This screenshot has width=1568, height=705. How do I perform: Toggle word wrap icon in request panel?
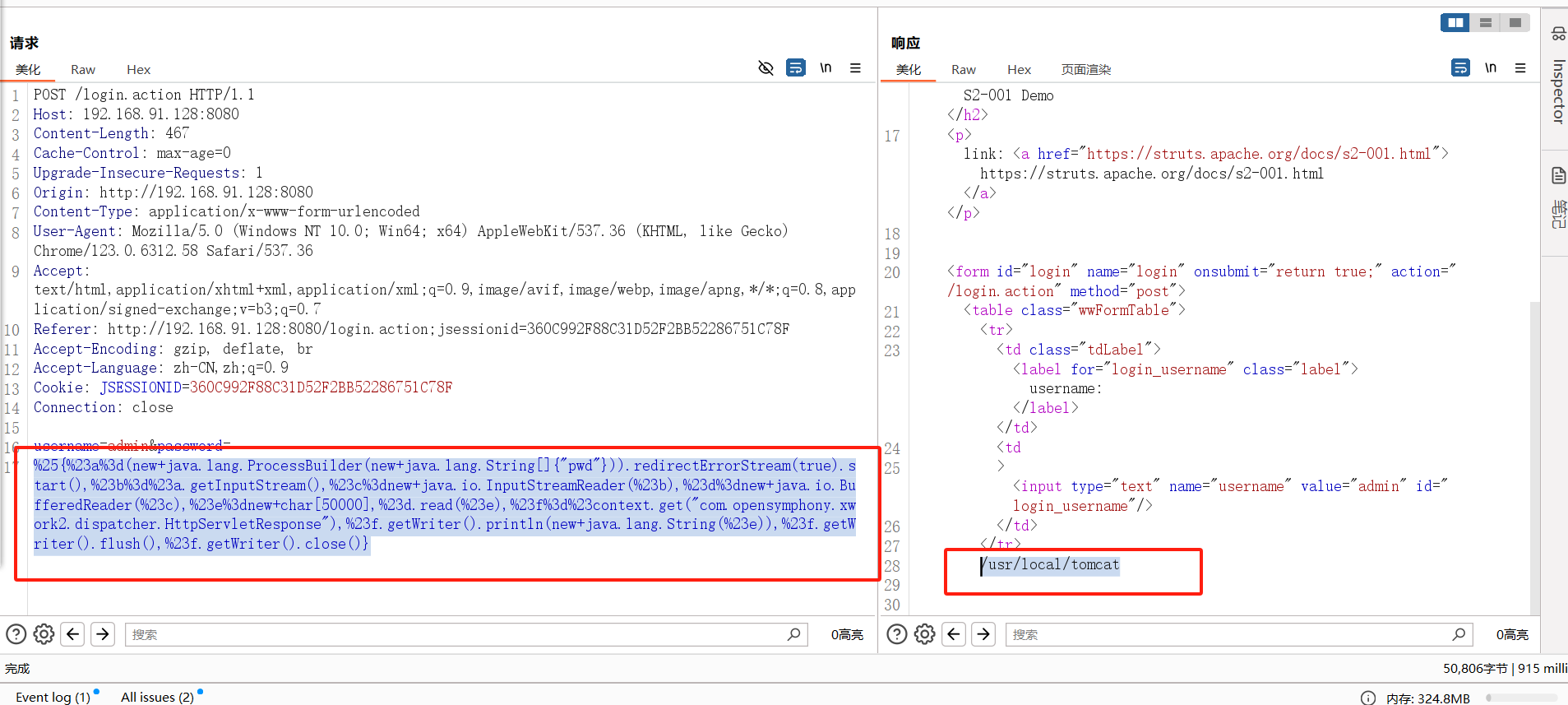[x=796, y=67]
